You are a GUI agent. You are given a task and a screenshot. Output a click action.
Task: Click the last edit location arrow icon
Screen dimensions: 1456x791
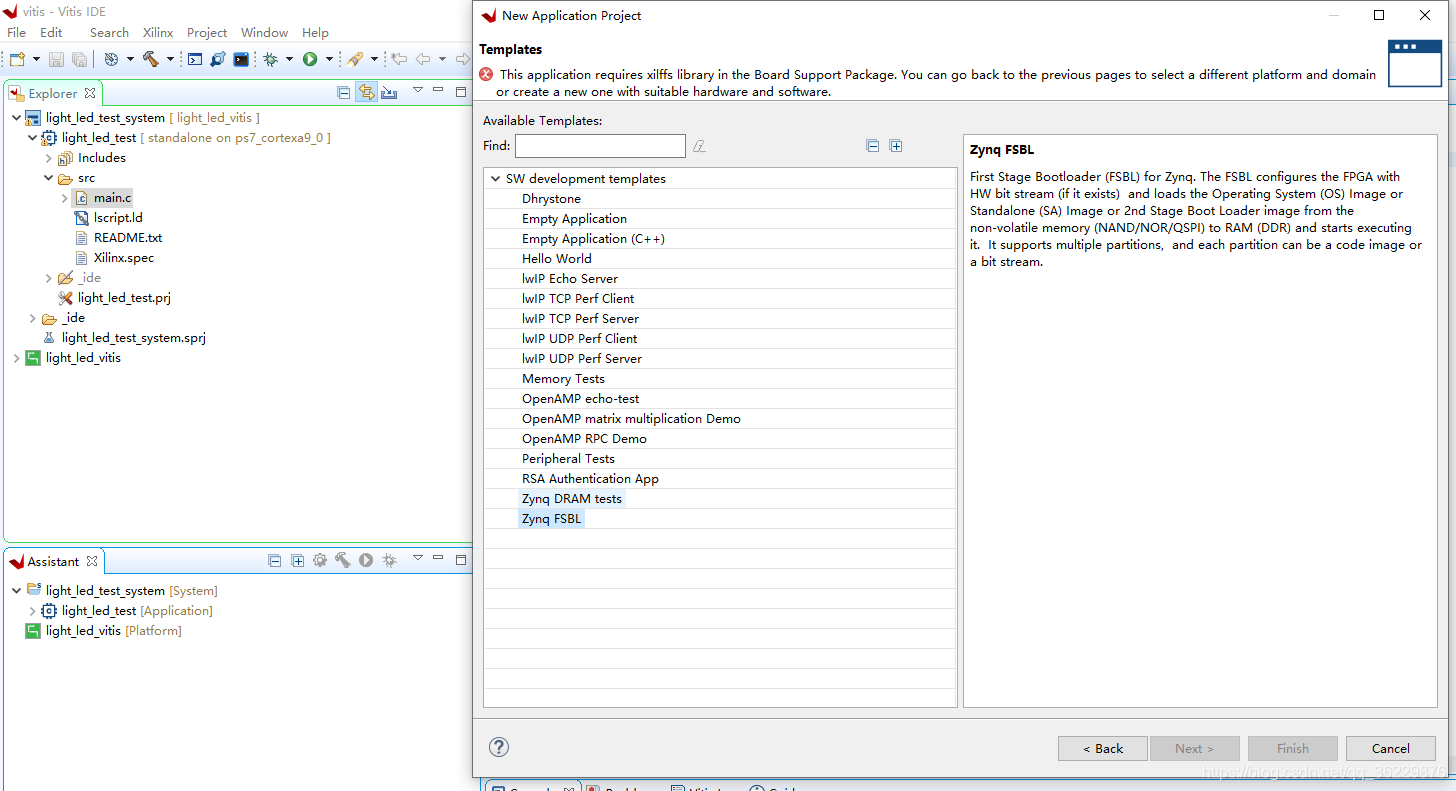399,60
